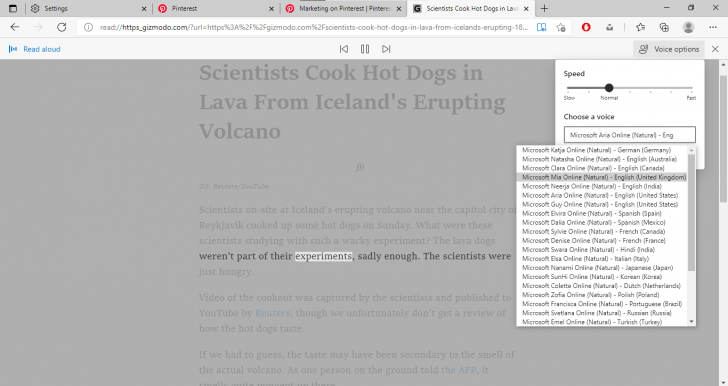Open Settings and more ellipsis menu
Image resolution: width=728 pixels, height=386 pixels.
[x=713, y=27]
